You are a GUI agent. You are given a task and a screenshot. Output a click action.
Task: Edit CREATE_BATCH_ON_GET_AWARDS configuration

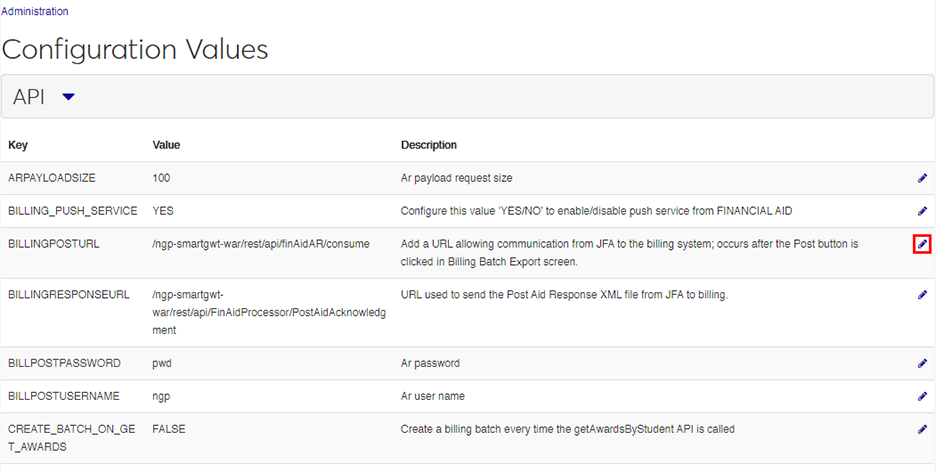922,429
